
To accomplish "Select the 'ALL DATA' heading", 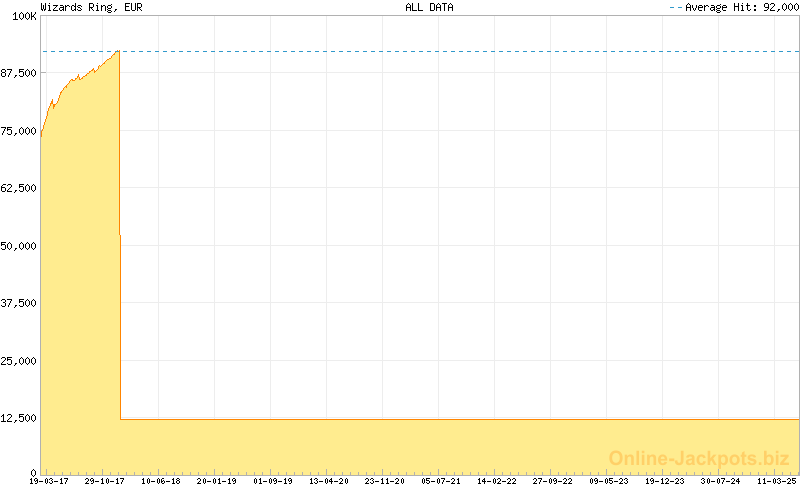I will pos(429,7).
